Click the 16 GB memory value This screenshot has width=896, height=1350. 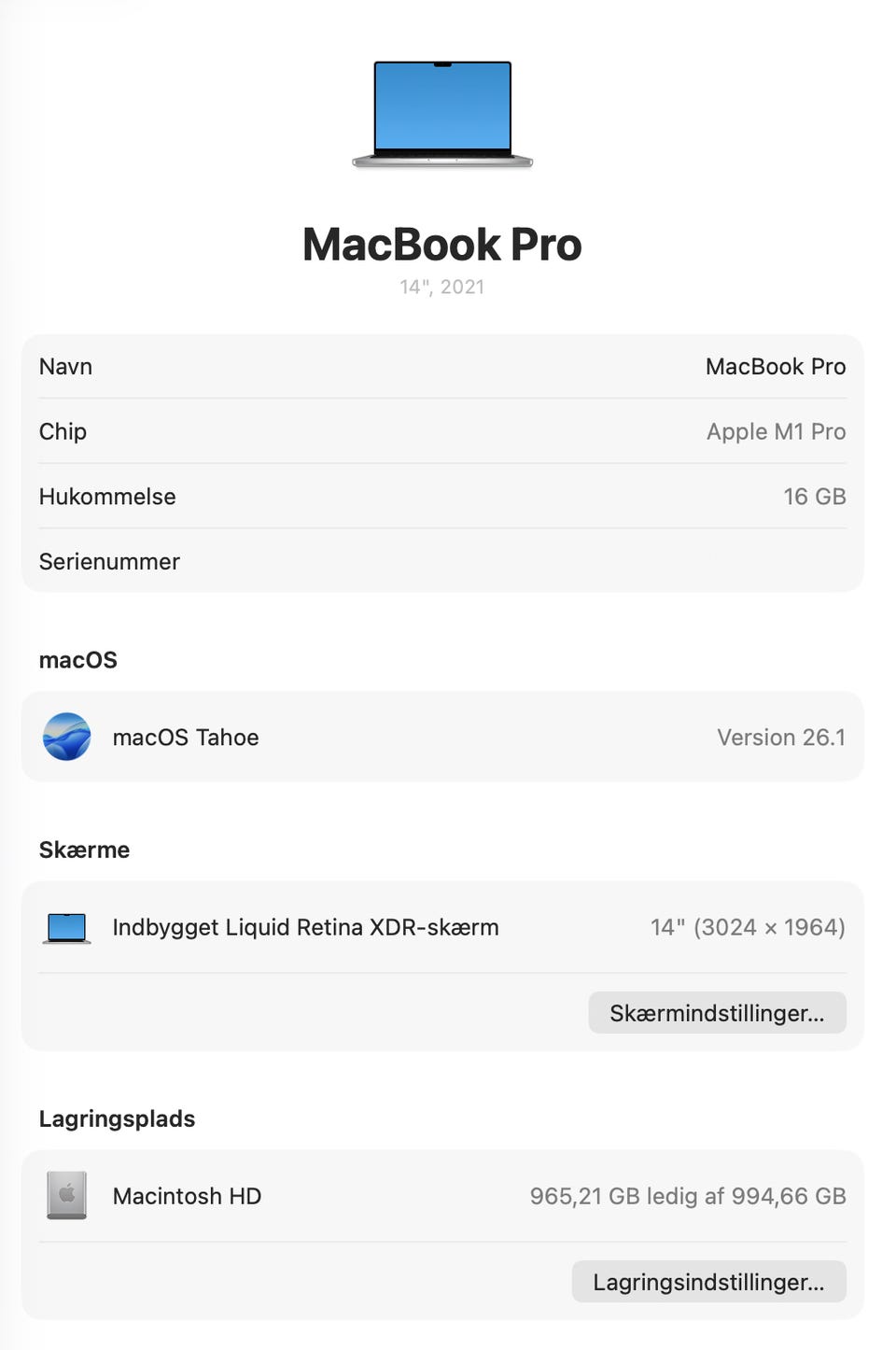[814, 497]
